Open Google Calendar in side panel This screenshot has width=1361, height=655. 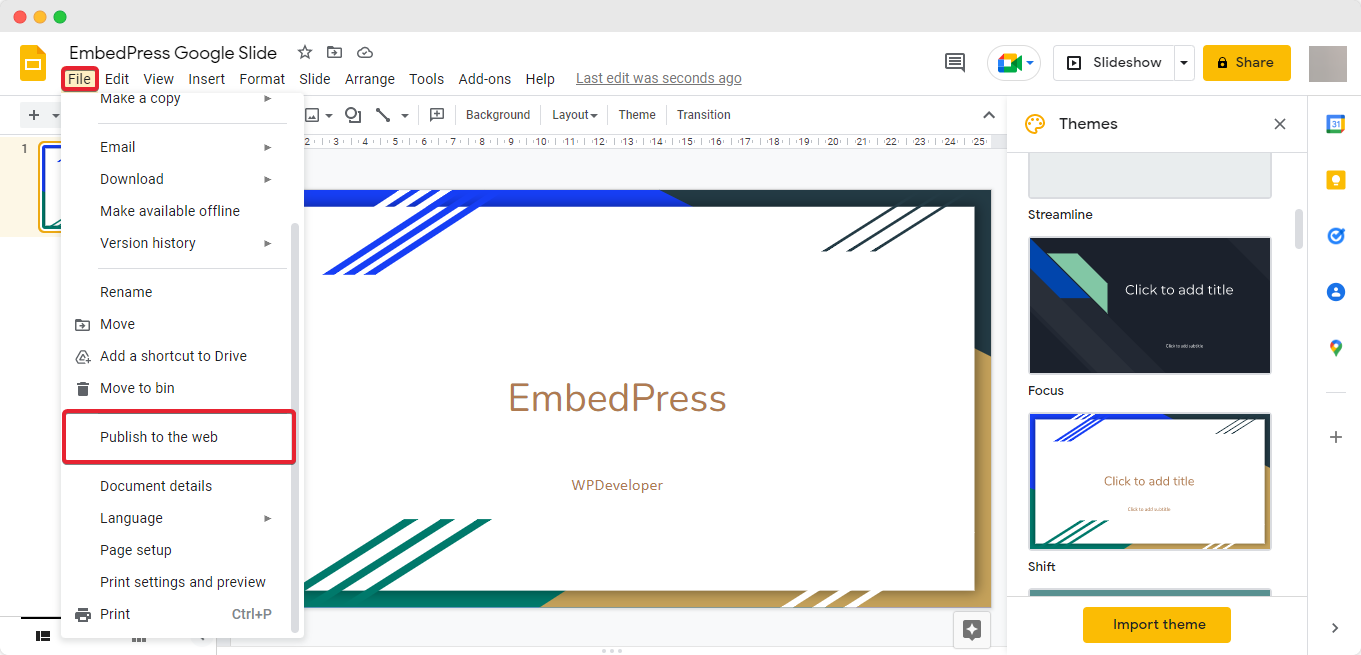click(x=1335, y=124)
